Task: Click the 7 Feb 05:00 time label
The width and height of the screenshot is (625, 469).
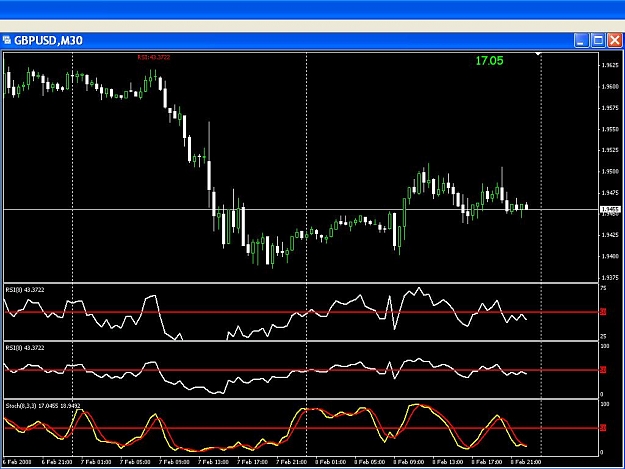Action: click(x=135, y=462)
